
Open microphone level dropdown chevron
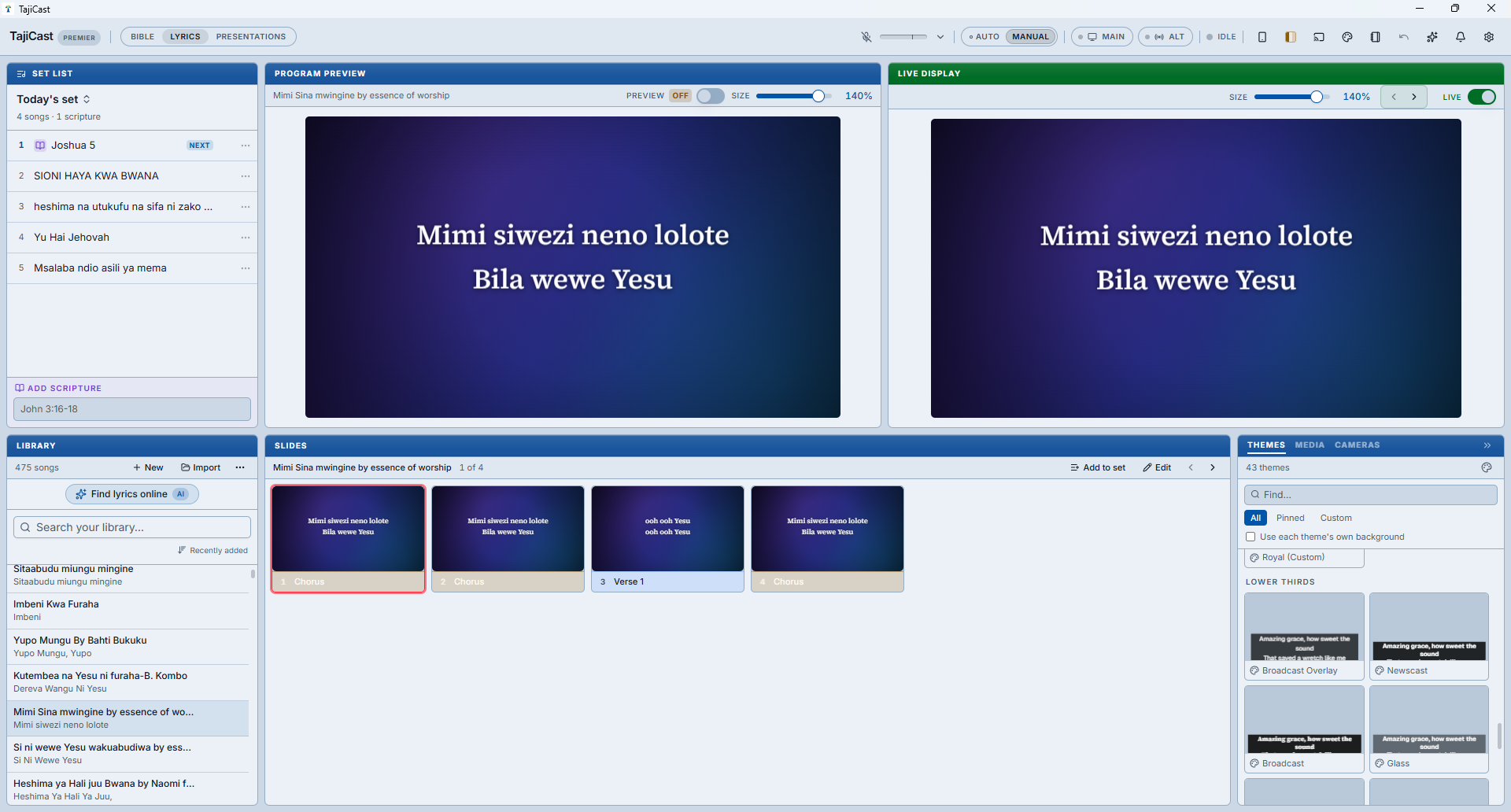(x=940, y=37)
